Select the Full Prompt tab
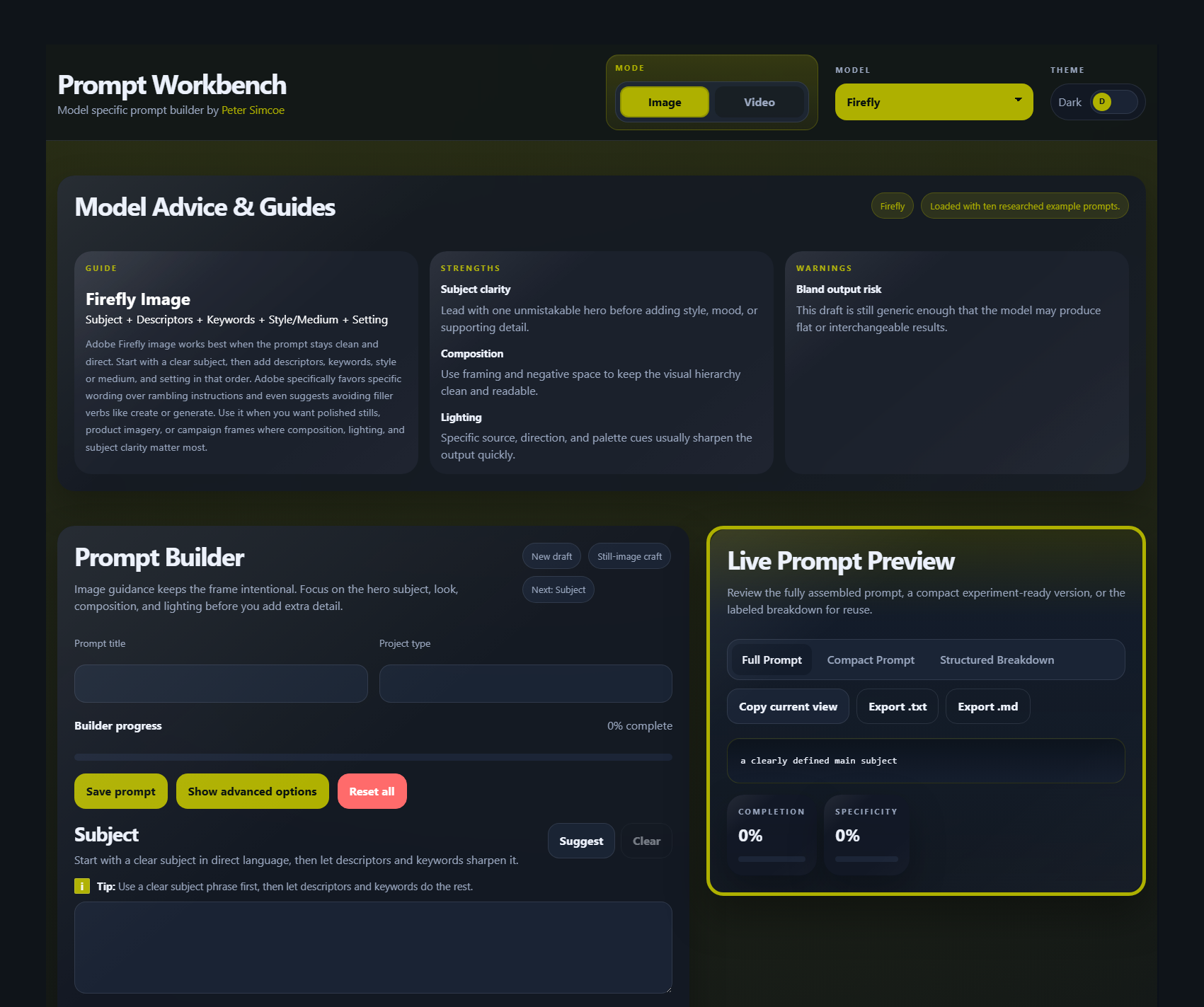 click(x=771, y=660)
